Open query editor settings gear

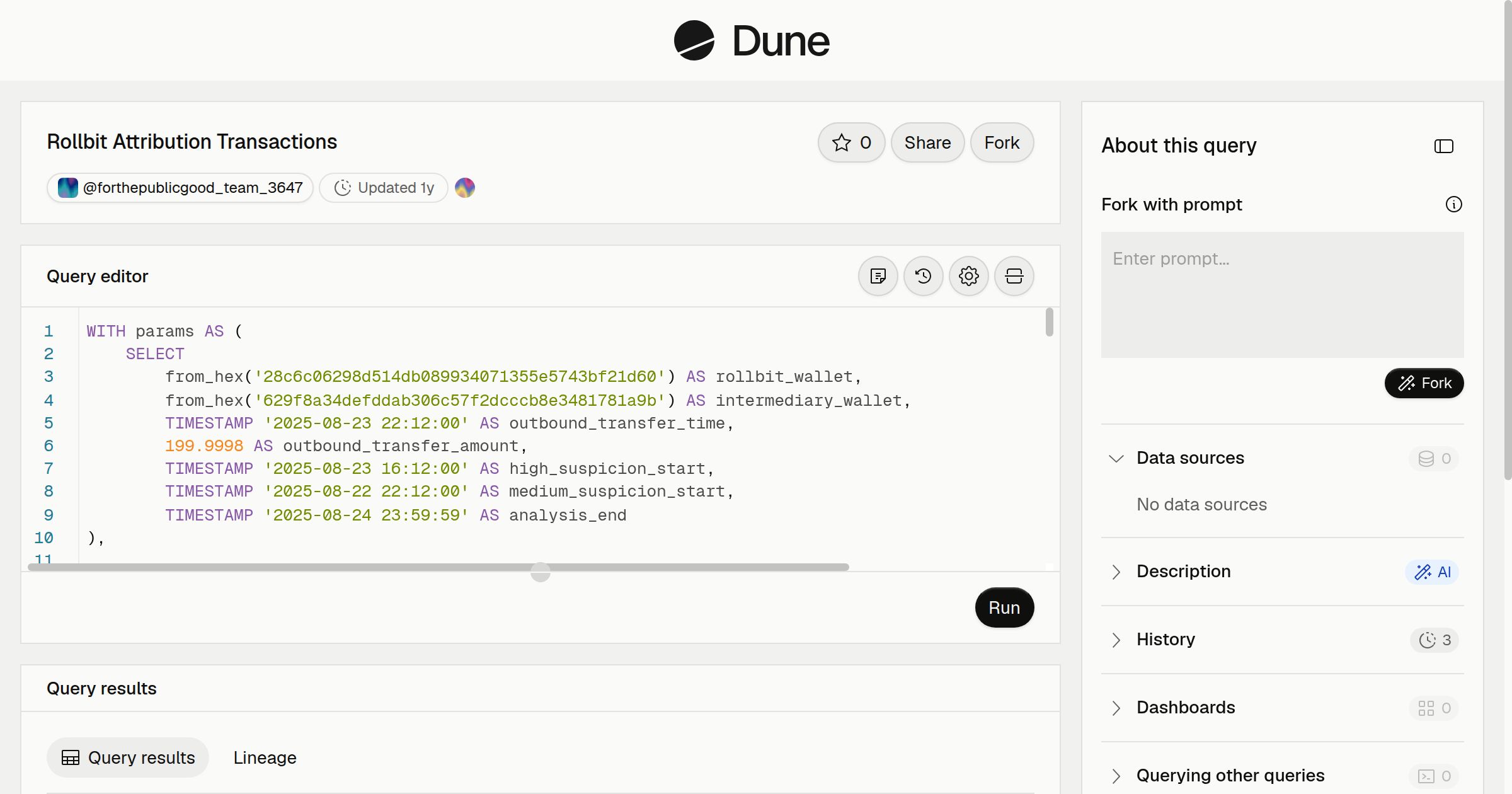pyautogui.click(x=969, y=276)
